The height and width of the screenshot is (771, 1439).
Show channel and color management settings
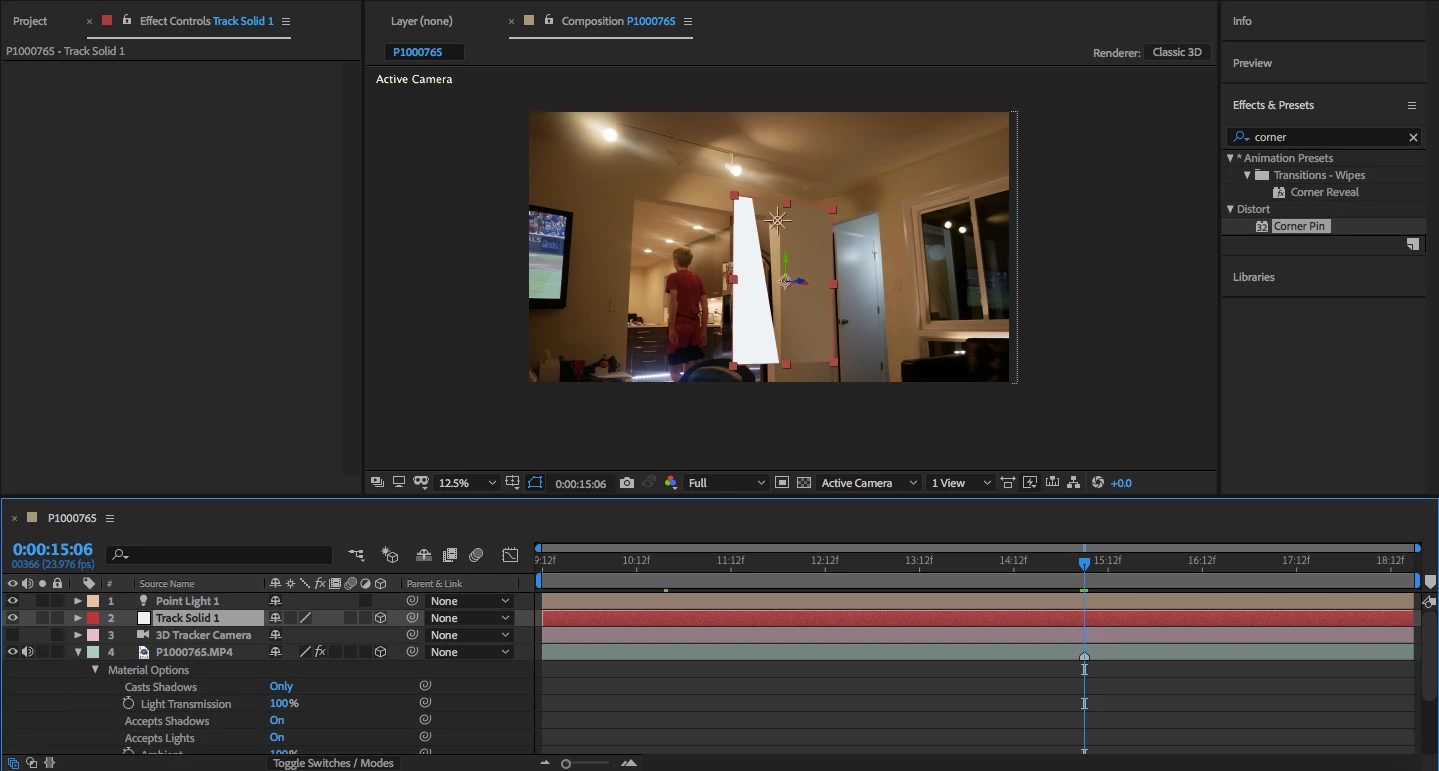tap(670, 483)
